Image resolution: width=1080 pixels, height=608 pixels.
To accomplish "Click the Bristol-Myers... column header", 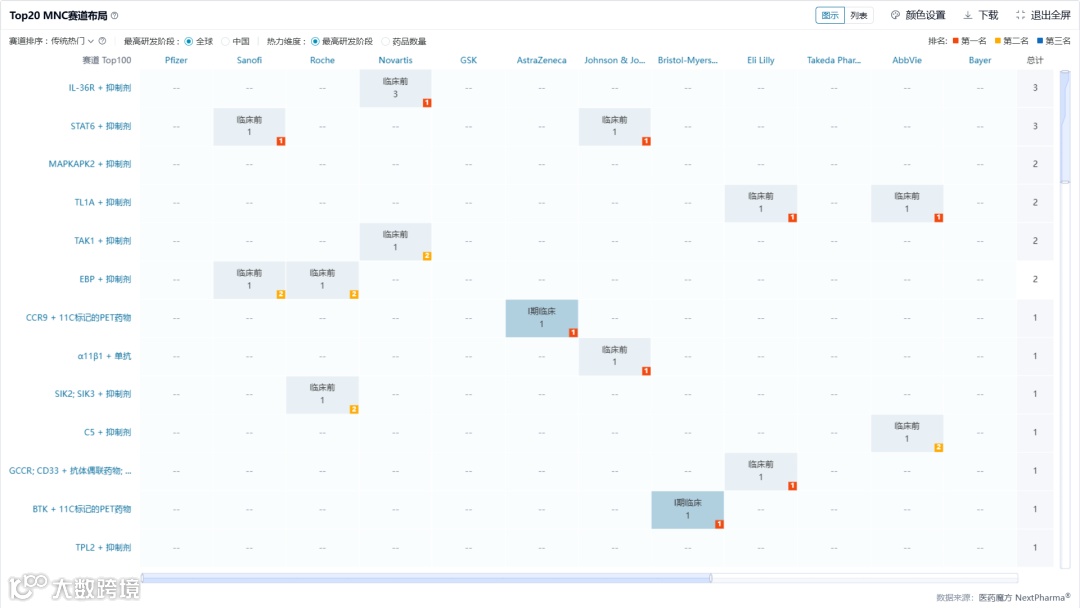I will pos(687,61).
